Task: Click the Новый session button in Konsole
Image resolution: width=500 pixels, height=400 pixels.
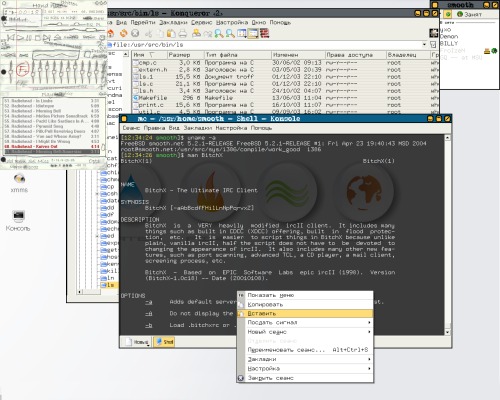Action: (137, 342)
